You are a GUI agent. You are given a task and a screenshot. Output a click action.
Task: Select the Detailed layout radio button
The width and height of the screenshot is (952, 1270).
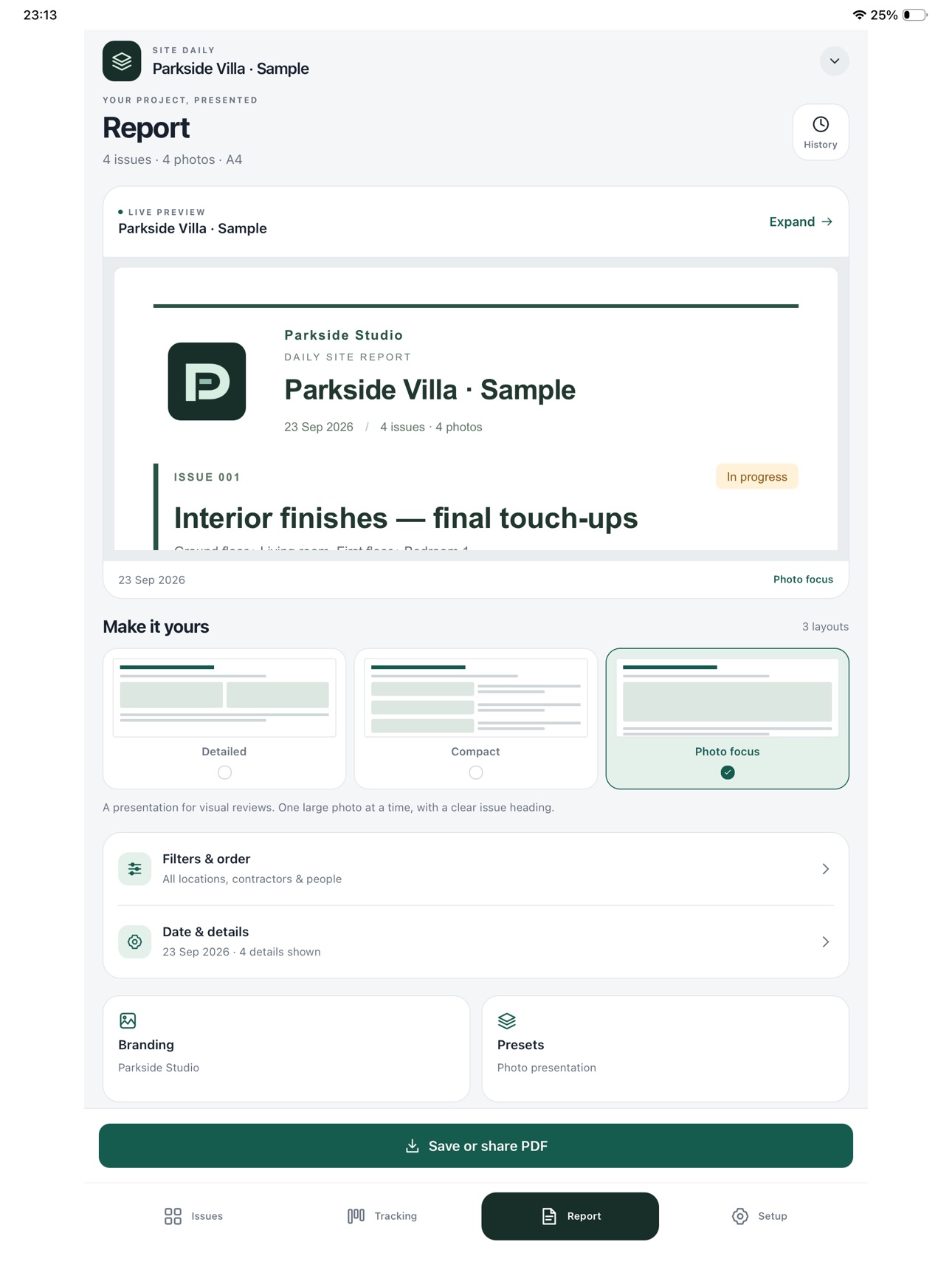point(224,772)
